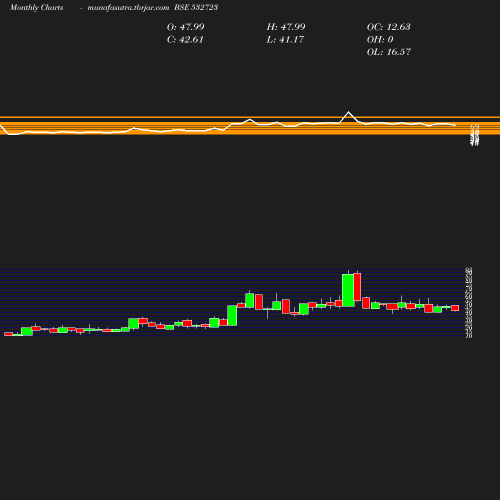Click the first red candle at left end
Screen dimensions: 500x500
8,334
